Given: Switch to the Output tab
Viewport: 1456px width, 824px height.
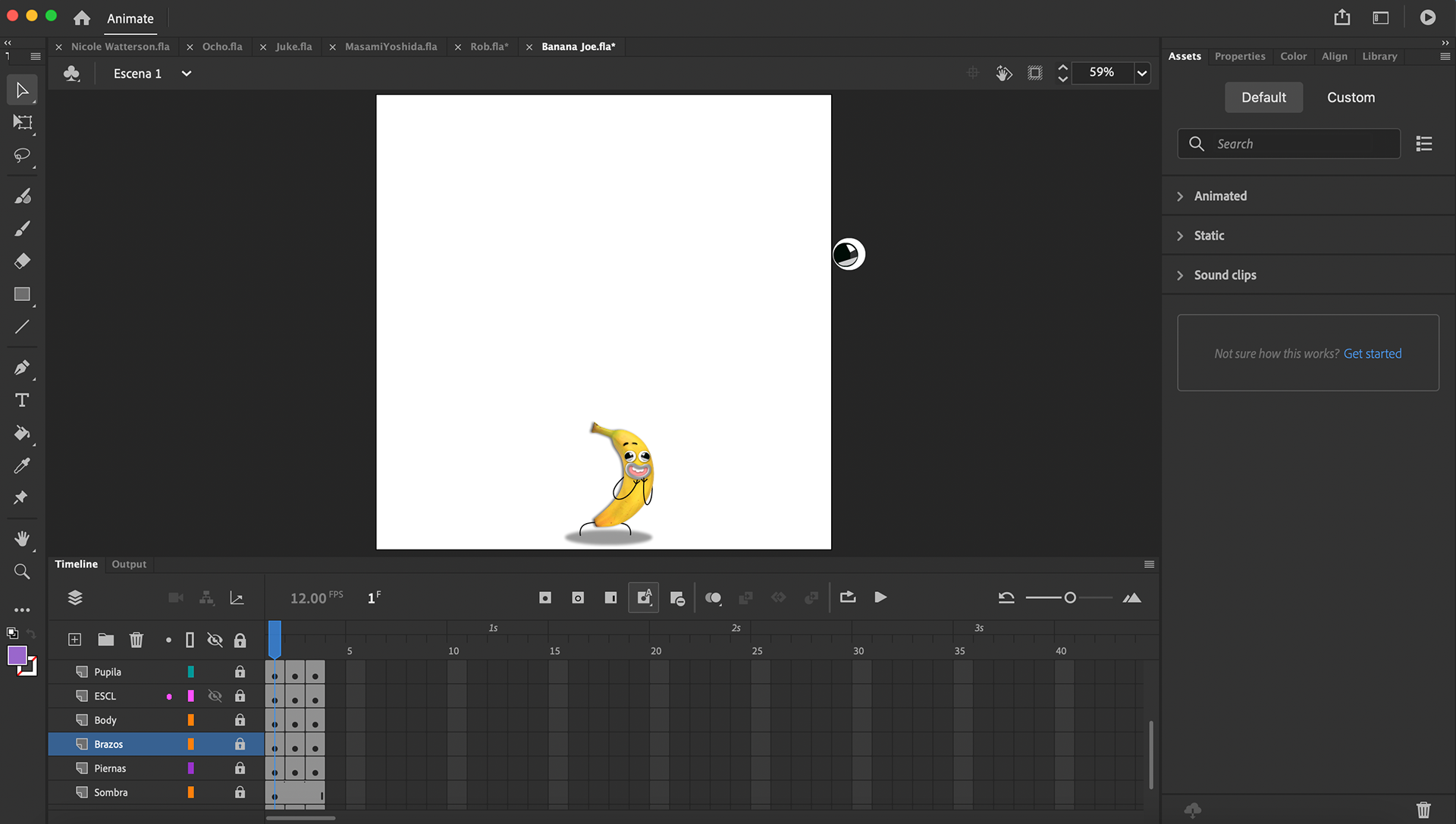Looking at the screenshot, I should 129,564.
